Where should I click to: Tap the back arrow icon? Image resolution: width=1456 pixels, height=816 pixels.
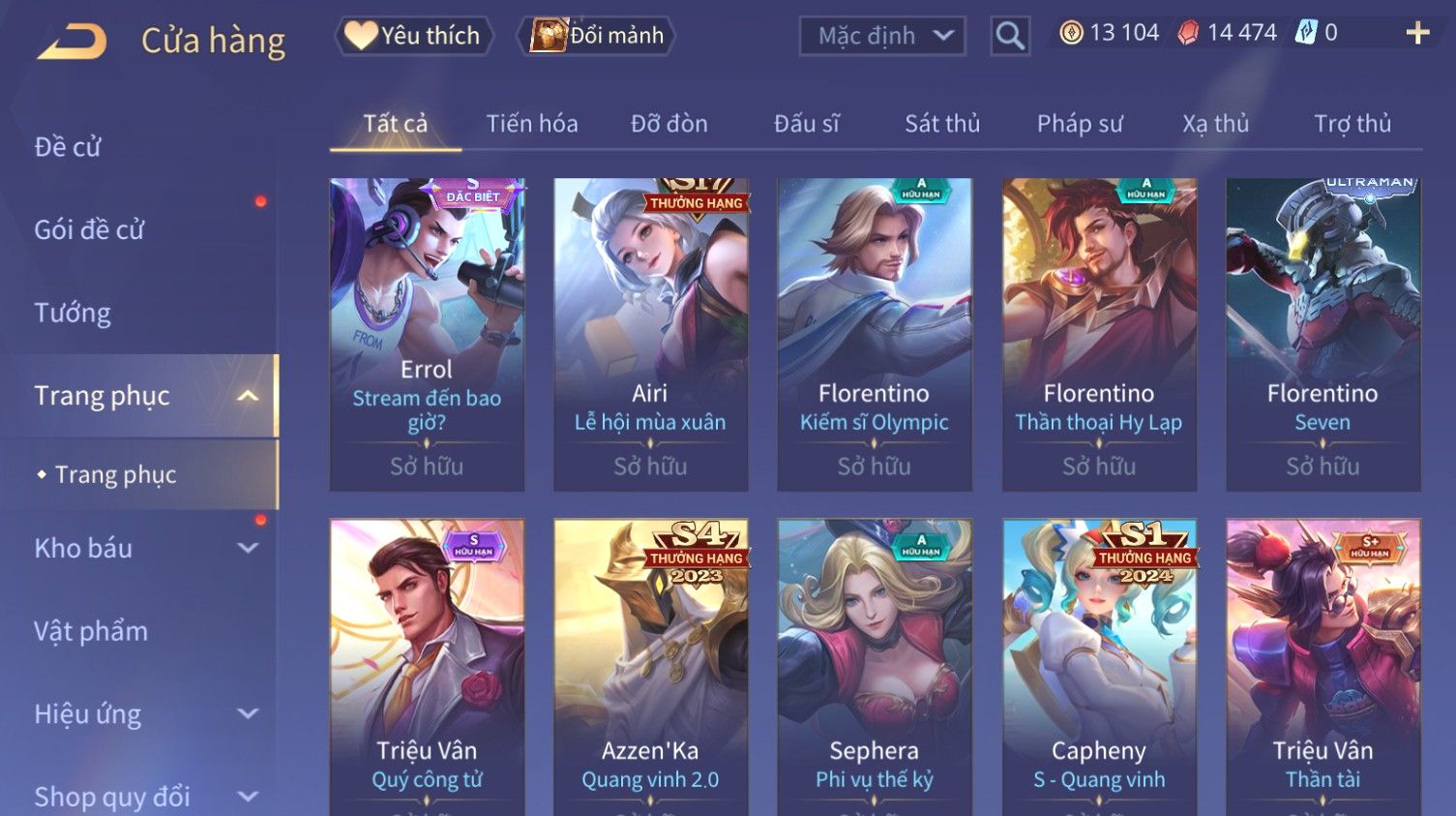click(x=73, y=42)
